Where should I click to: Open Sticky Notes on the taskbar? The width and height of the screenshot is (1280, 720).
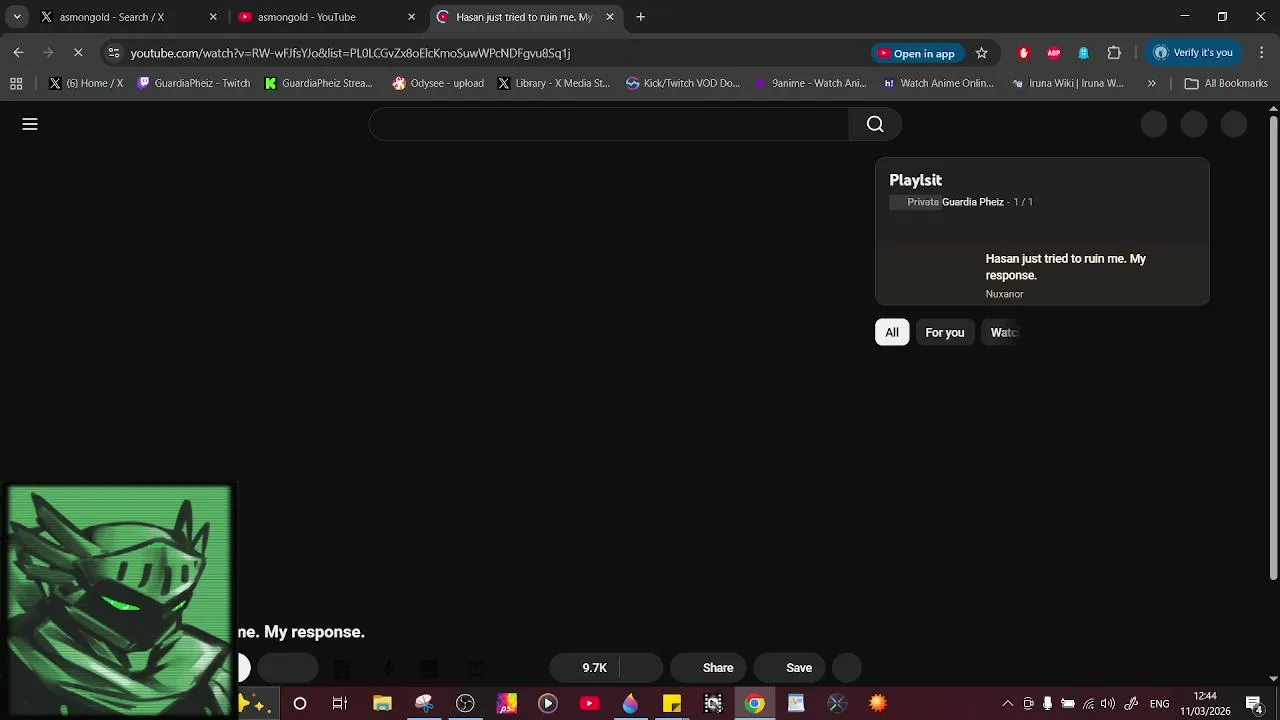click(672, 704)
